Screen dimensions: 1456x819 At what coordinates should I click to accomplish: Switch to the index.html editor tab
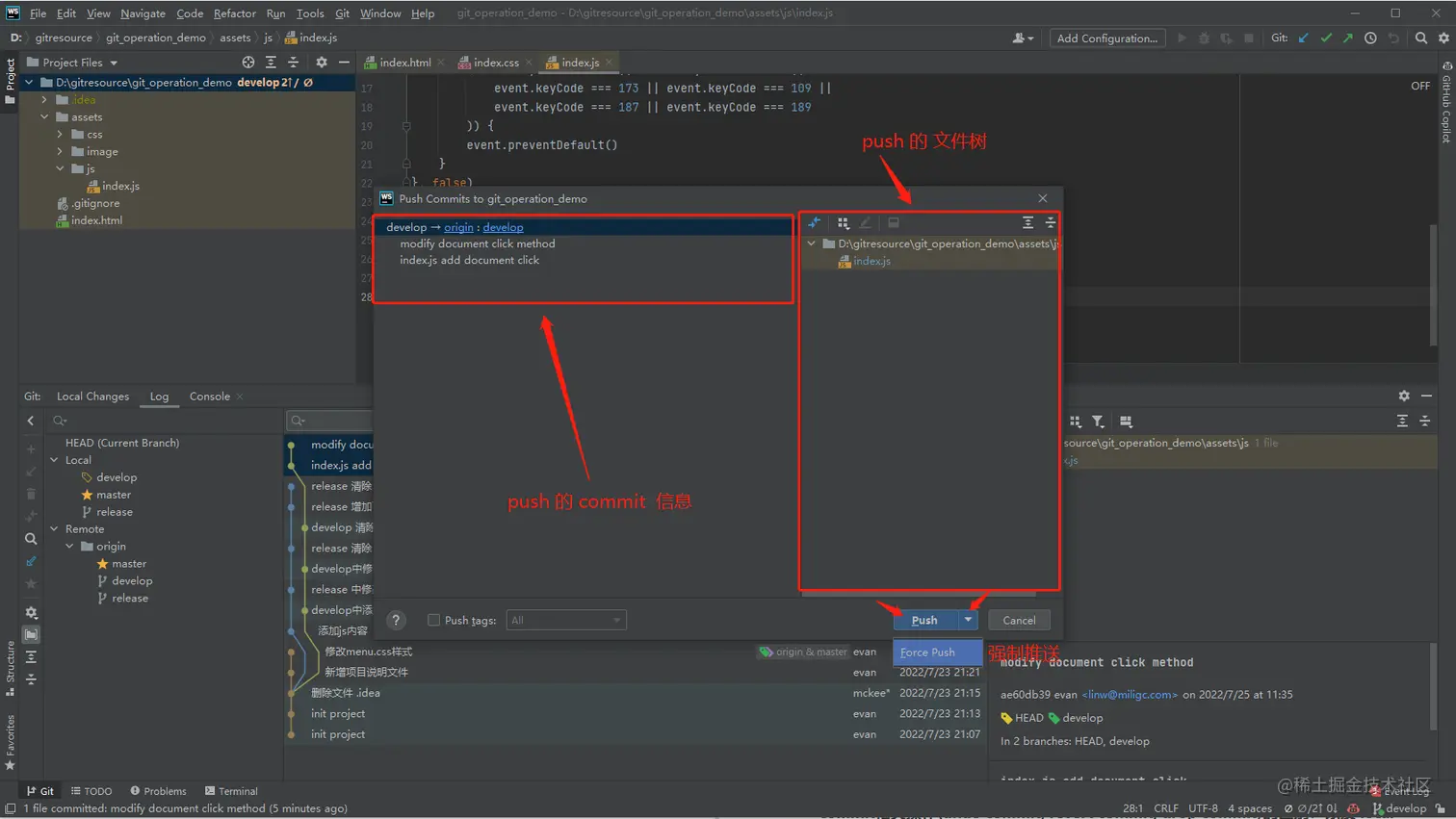coord(404,63)
